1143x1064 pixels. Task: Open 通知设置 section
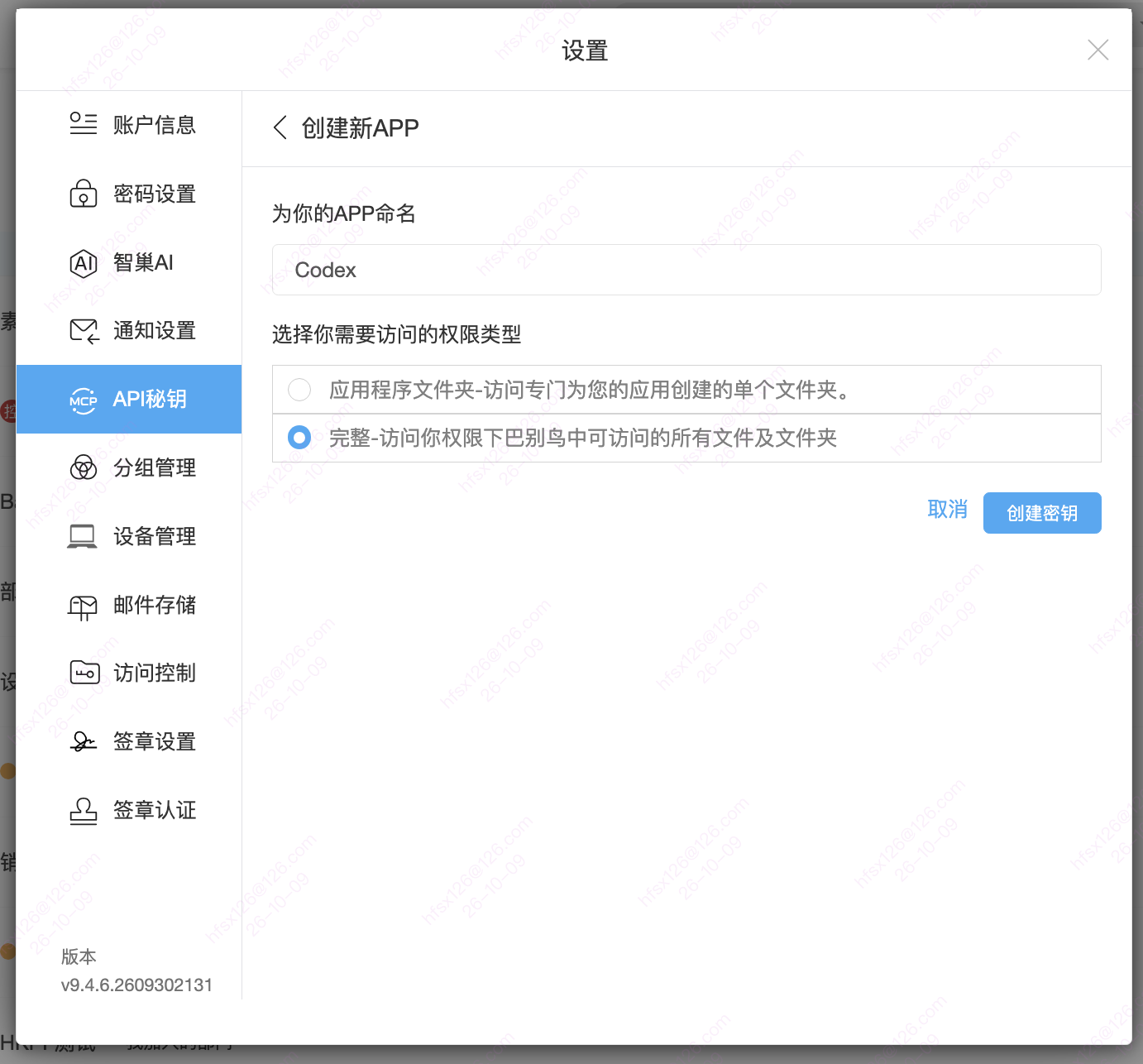coord(129,331)
